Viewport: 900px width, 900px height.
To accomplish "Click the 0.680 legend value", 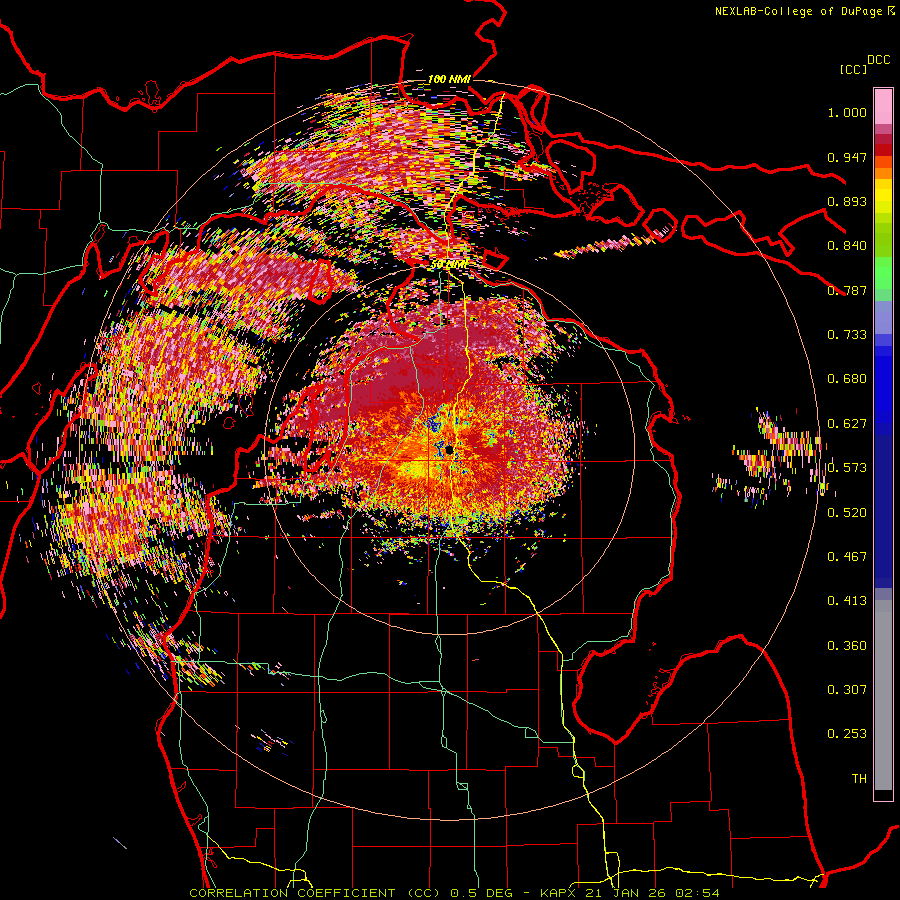I will click(x=847, y=379).
